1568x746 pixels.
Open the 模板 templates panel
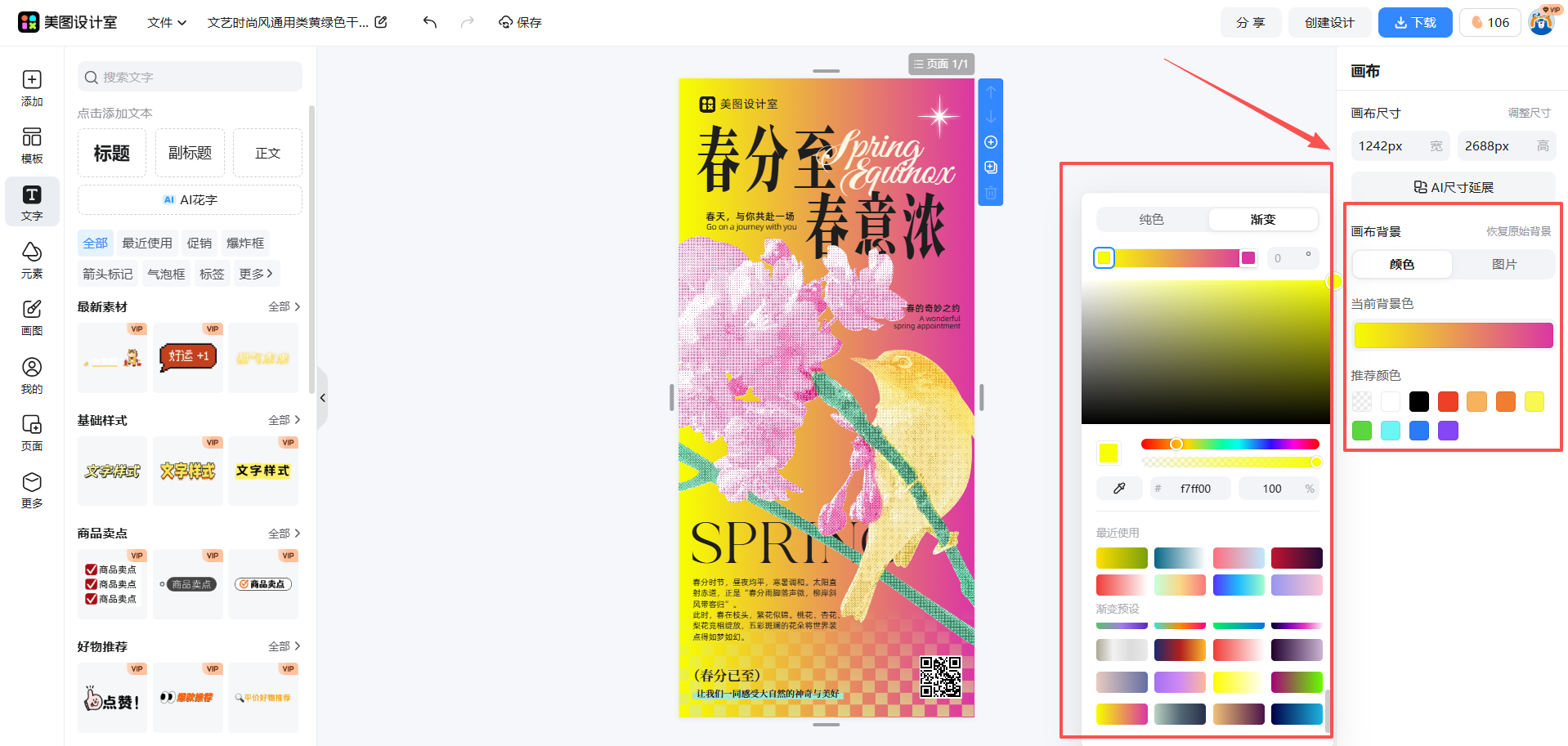click(32, 145)
